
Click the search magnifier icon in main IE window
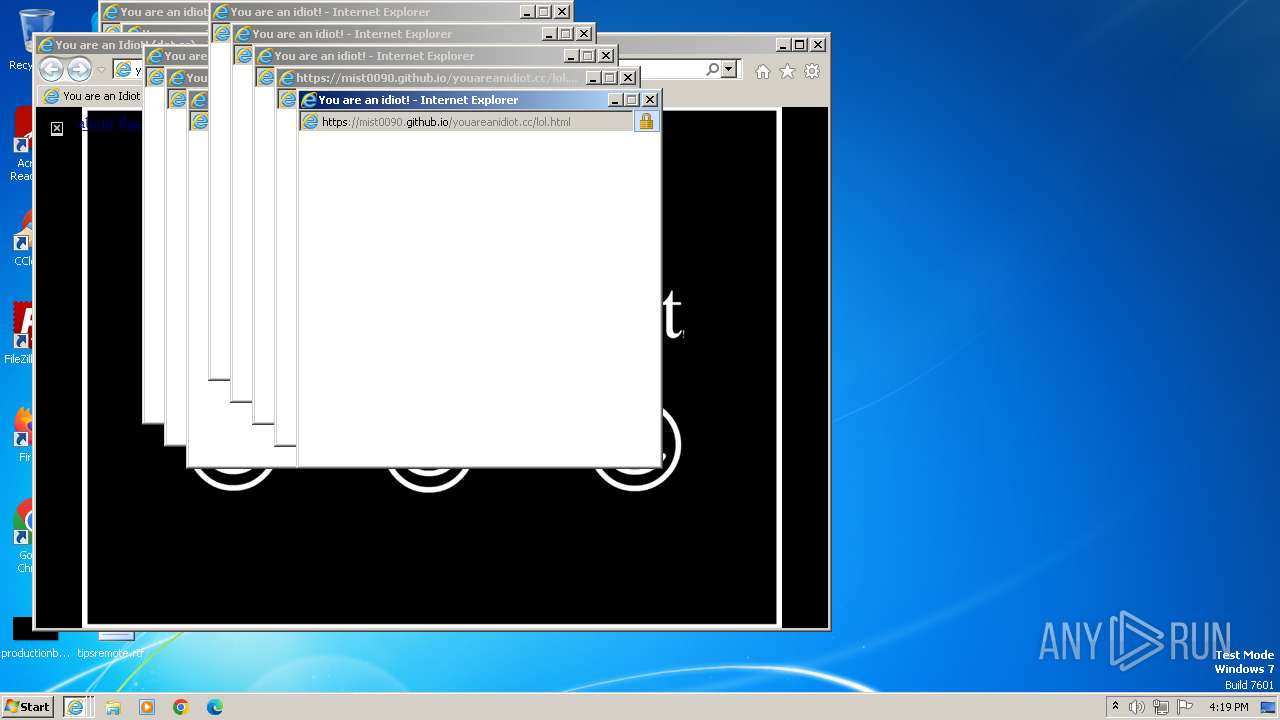(712, 69)
